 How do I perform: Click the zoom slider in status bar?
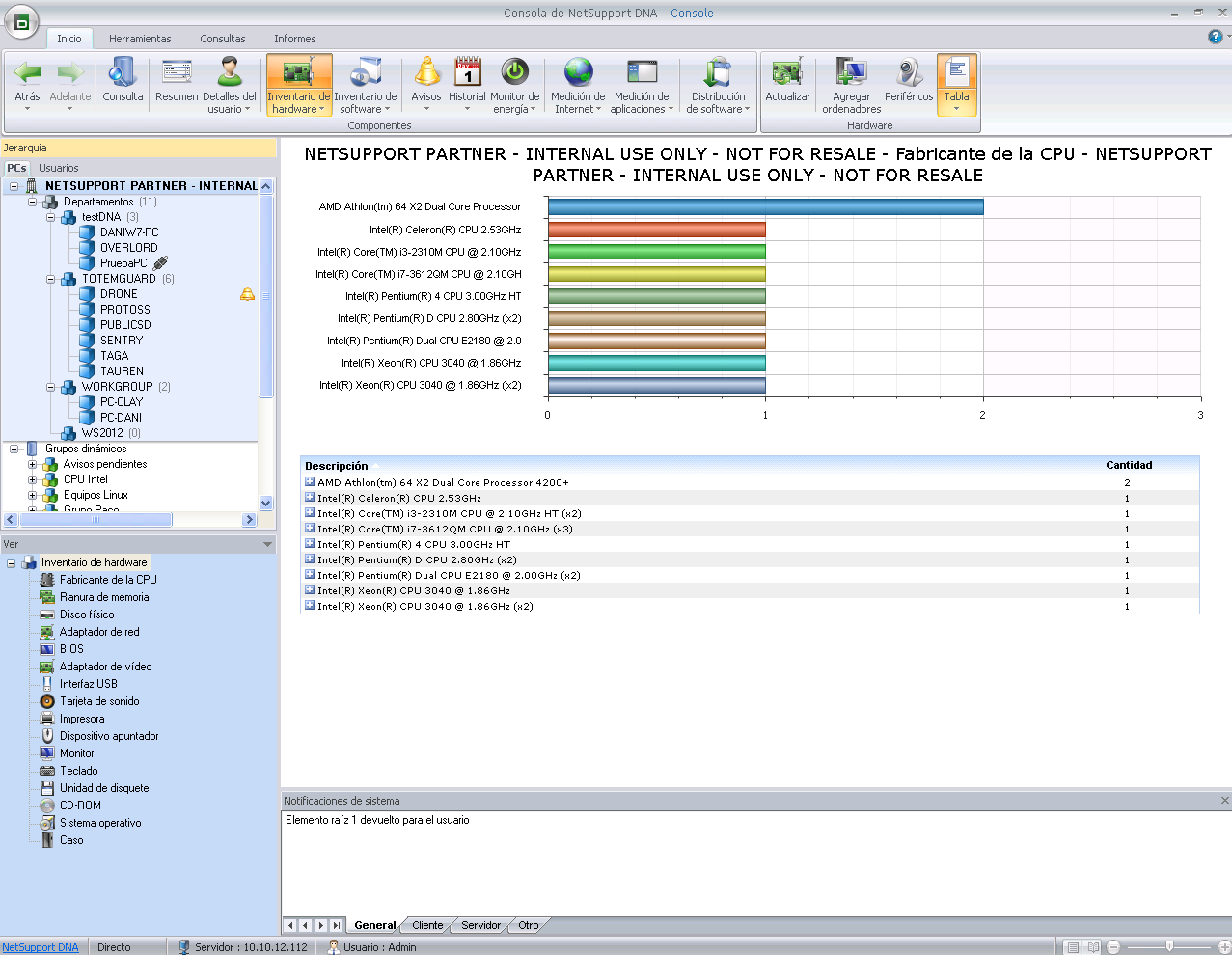[x=1169, y=947]
